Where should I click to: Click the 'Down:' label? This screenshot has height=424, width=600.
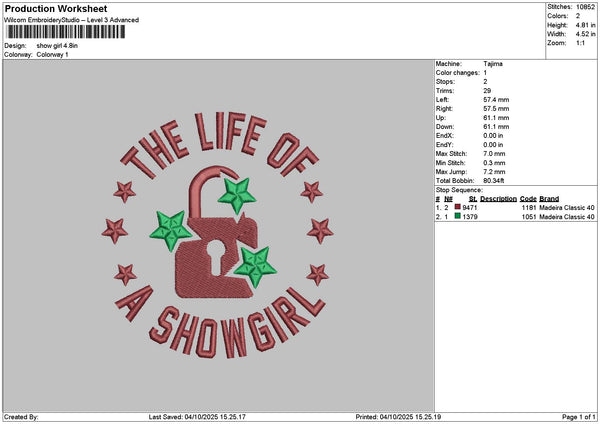click(x=445, y=127)
